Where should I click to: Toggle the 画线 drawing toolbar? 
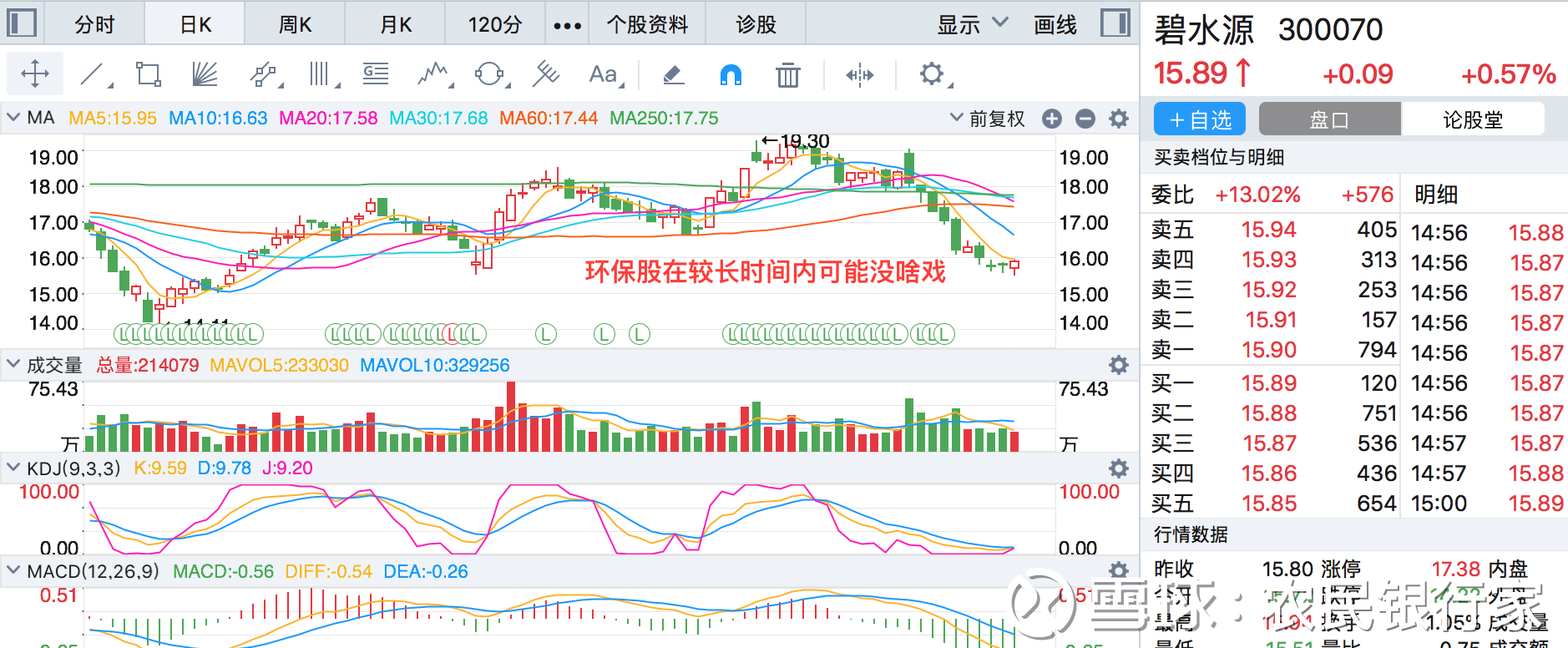pos(1055,24)
